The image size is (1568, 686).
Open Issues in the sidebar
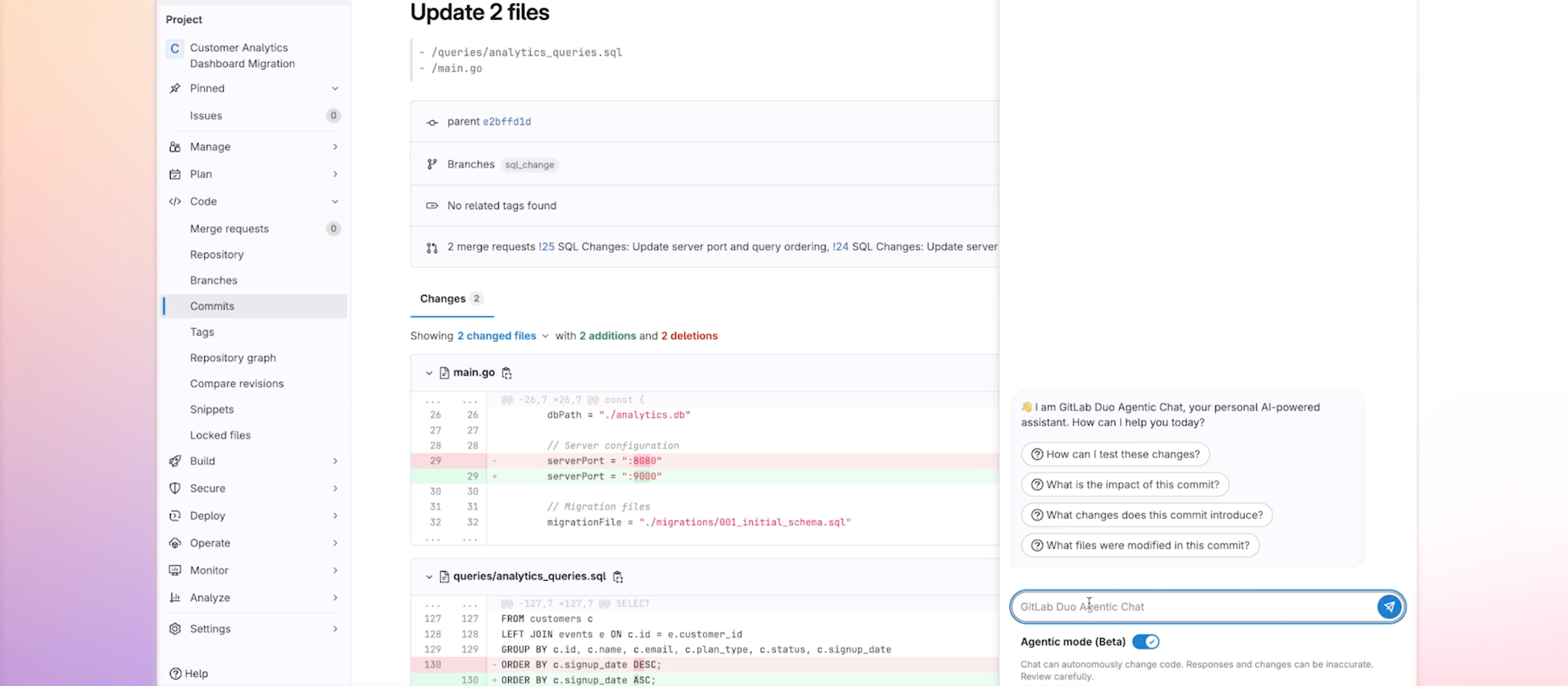click(x=255, y=116)
